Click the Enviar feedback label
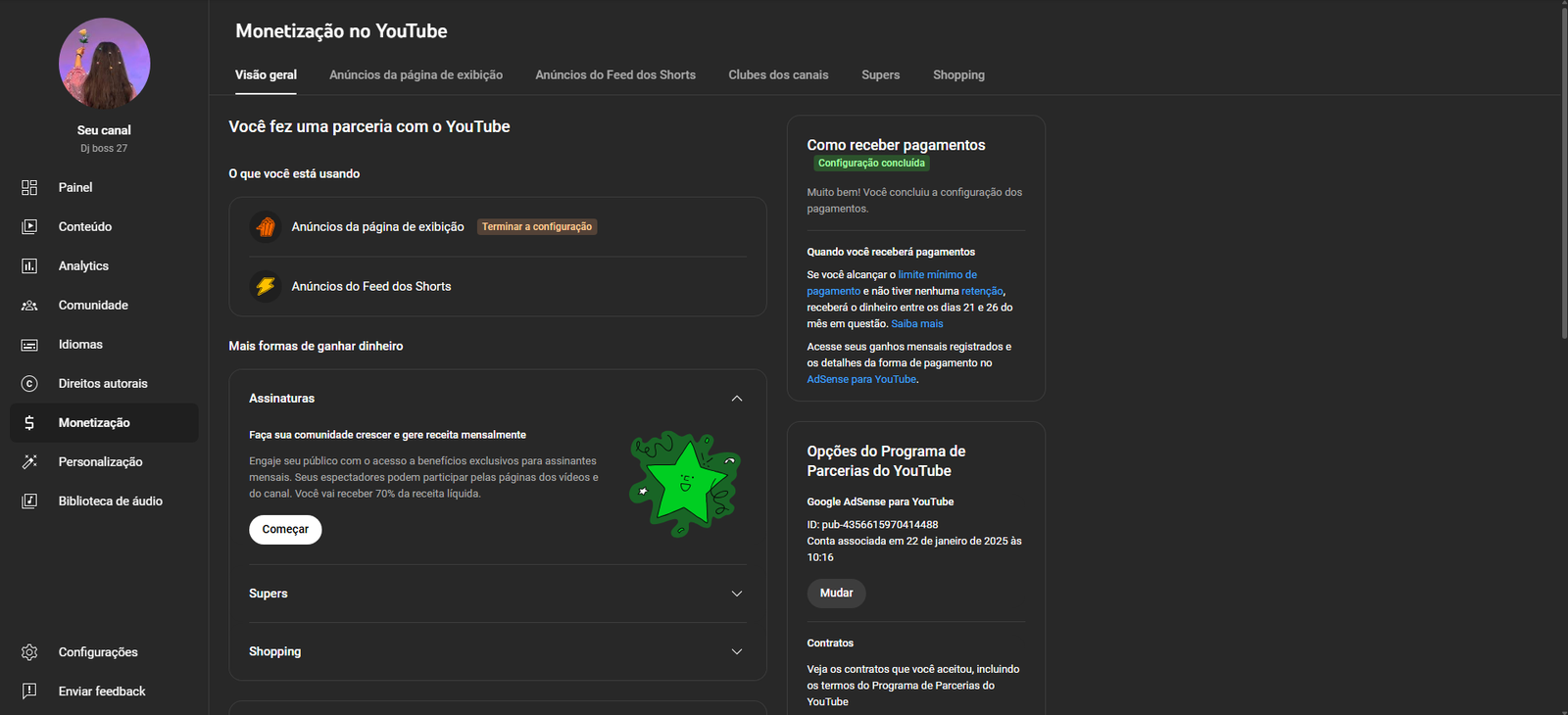Screen dimensions: 1568x715 [x=102, y=691]
